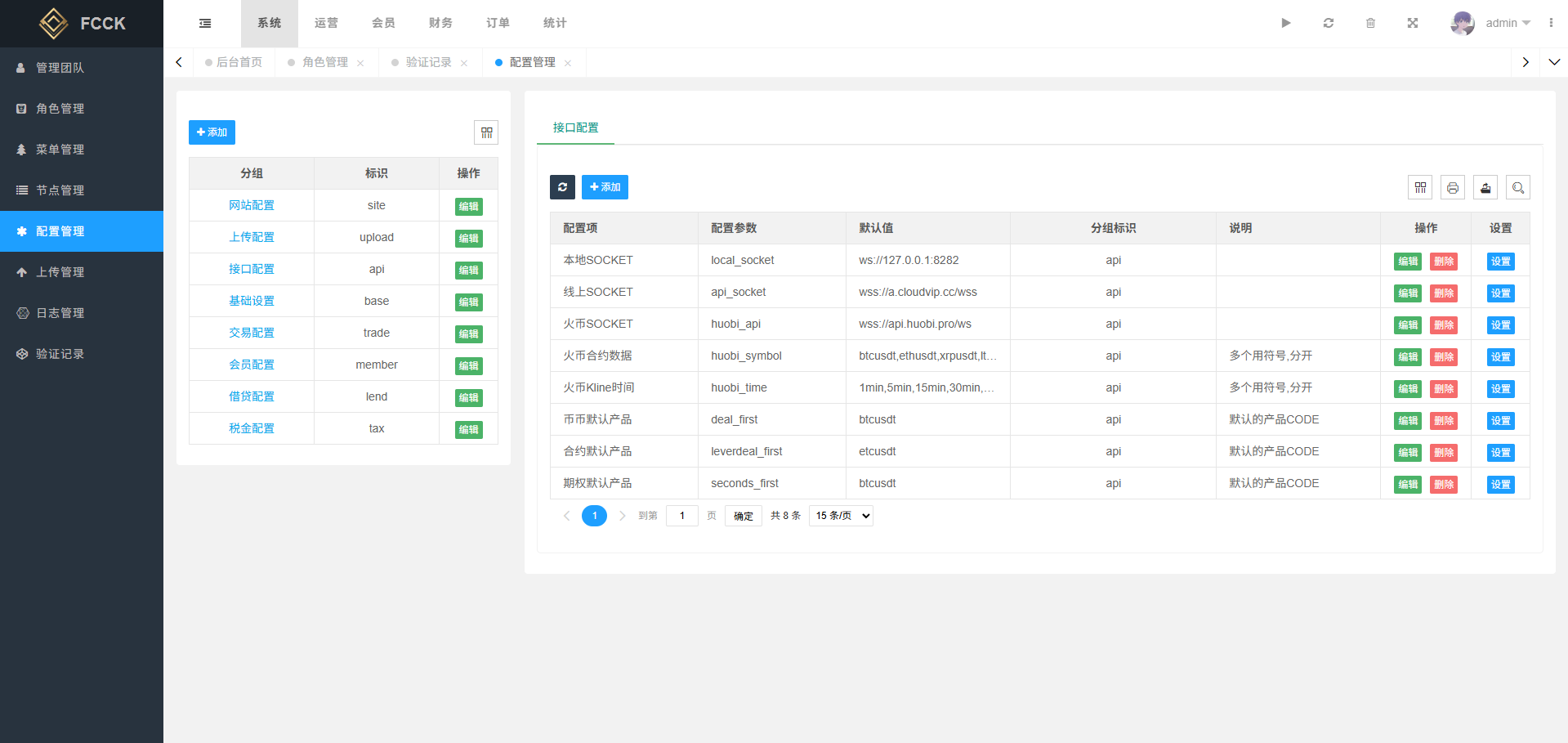Switch to the 验证记录 tab
Viewport: 1568px width, 743px height.
point(428,62)
